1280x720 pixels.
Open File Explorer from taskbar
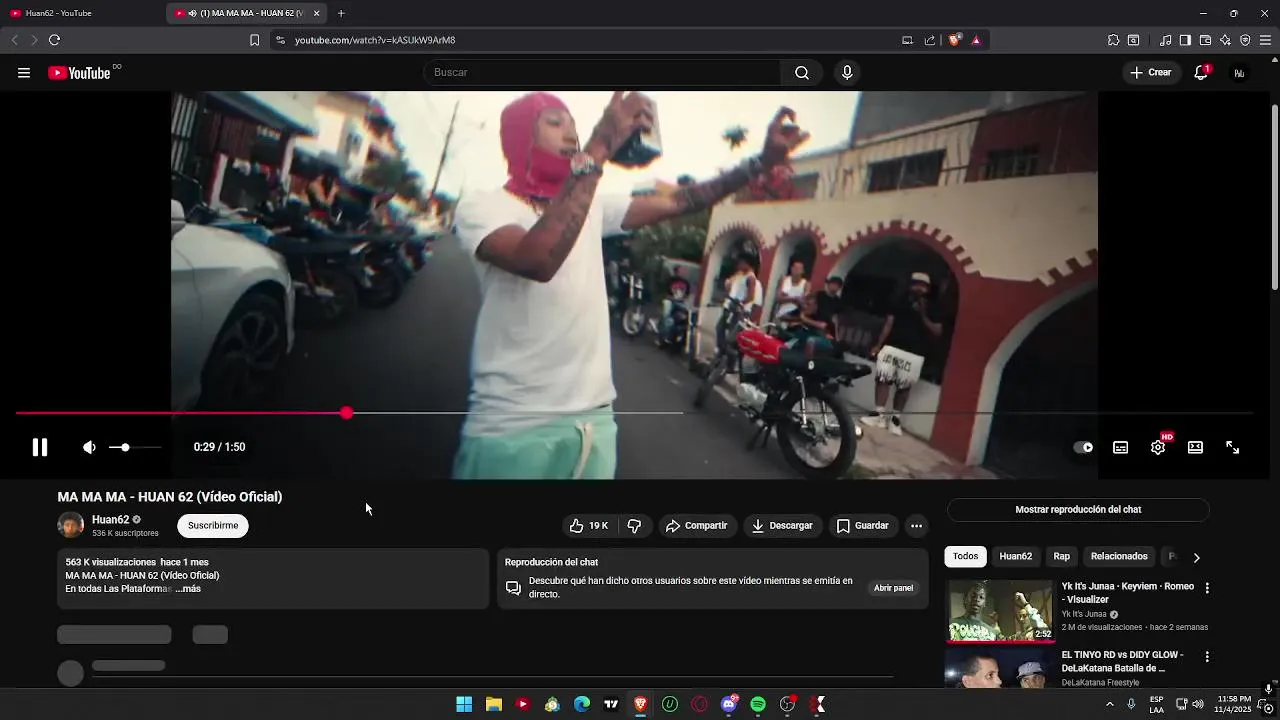pyautogui.click(x=494, y=704)
